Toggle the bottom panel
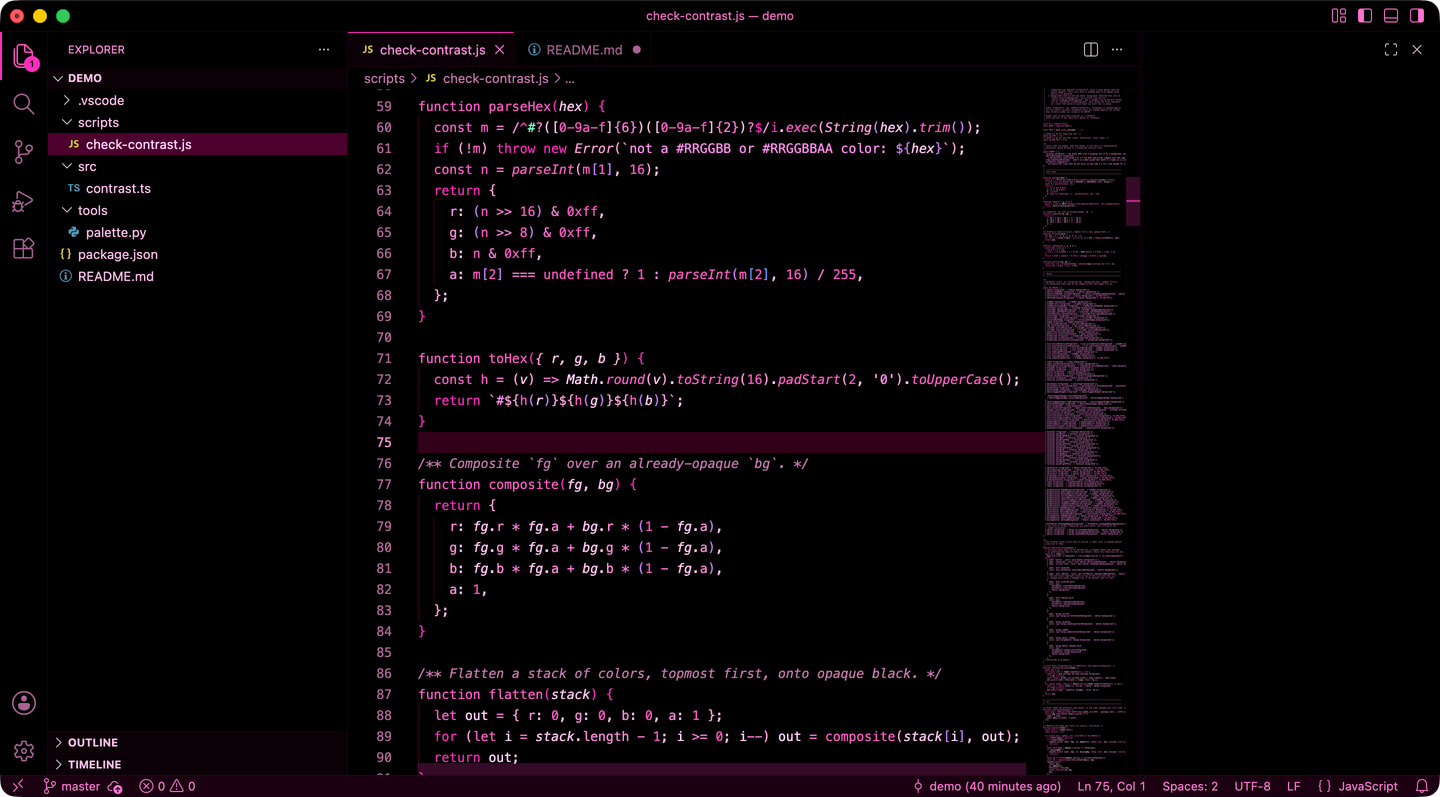Image resolution: width=1440 pixels, height=797 pixels. (x=1391, y=16)
